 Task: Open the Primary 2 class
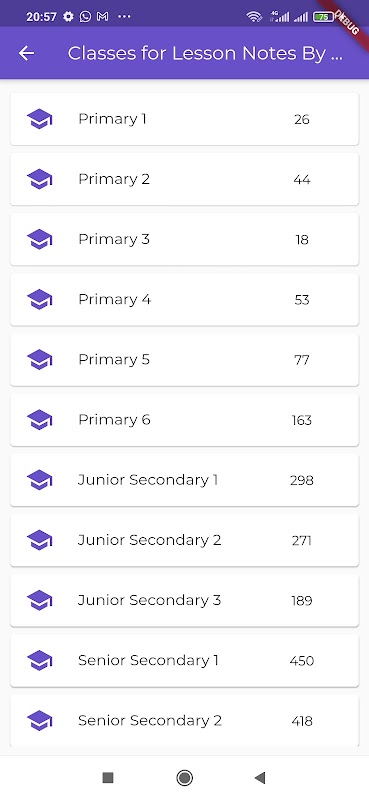click(x=184, y=179)
